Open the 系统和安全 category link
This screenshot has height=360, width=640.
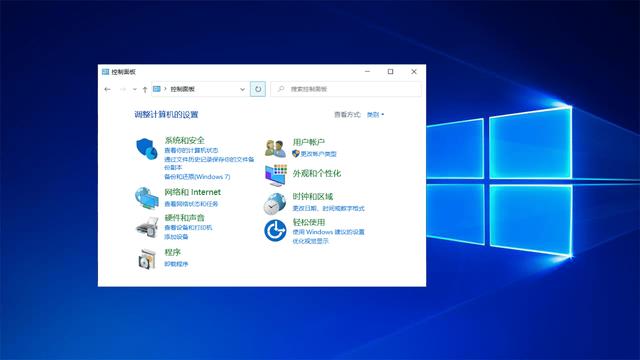(184, 140)
